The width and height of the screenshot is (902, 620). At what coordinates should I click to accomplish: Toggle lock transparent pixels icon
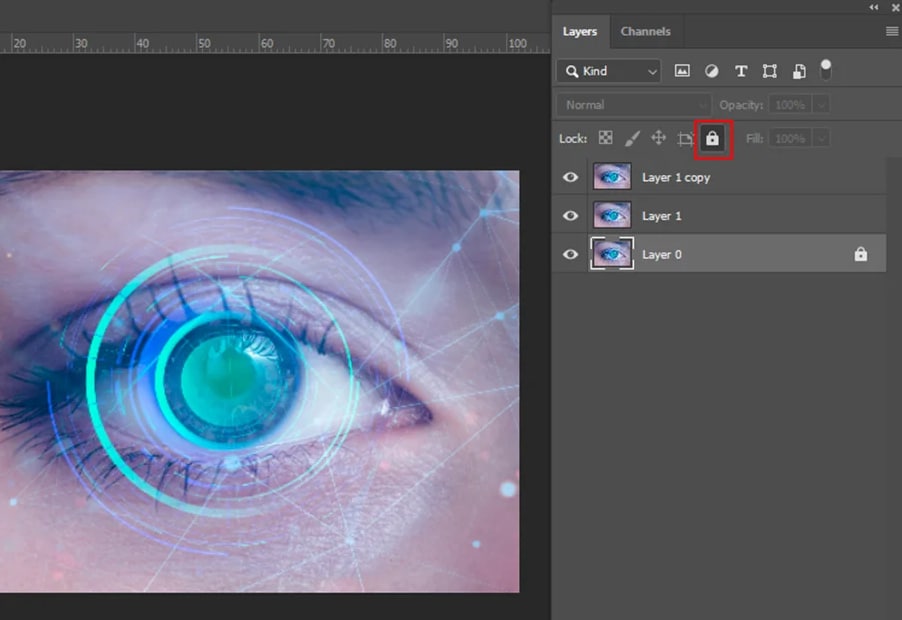[605, 138]
